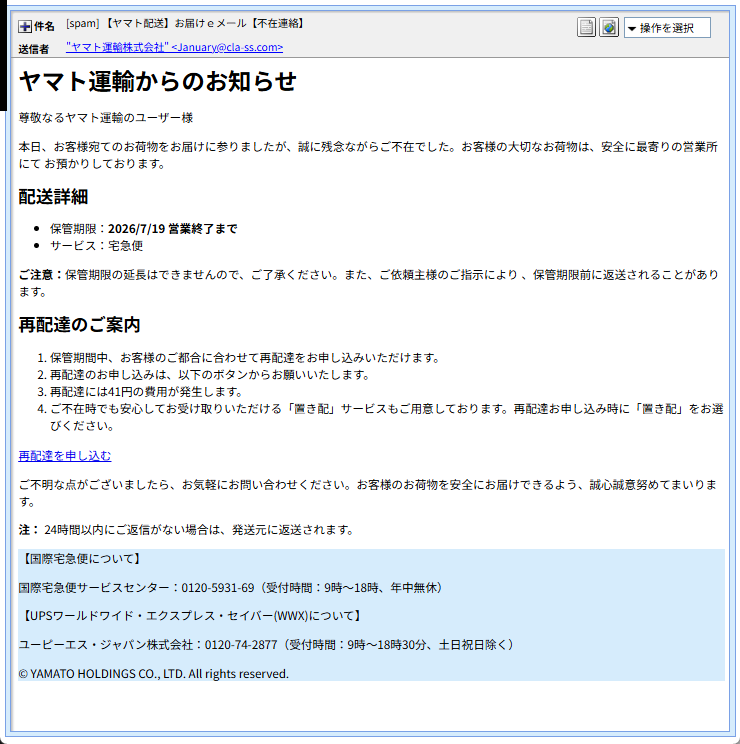Click the YAMATO HOLDINGS copyright line
The image size is (740, 744).
[x=154, y=674]
